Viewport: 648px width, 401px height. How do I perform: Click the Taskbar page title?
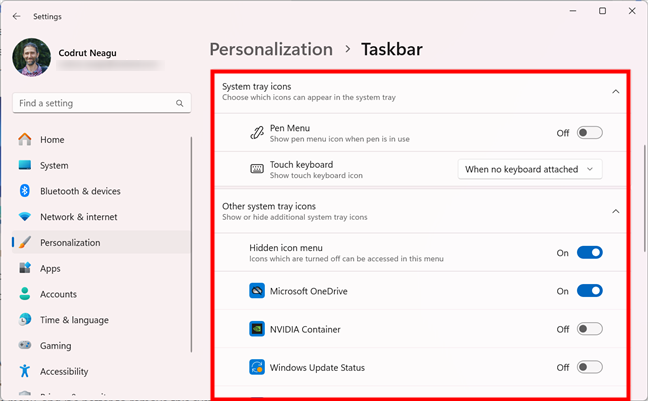(x=392, y=49)
